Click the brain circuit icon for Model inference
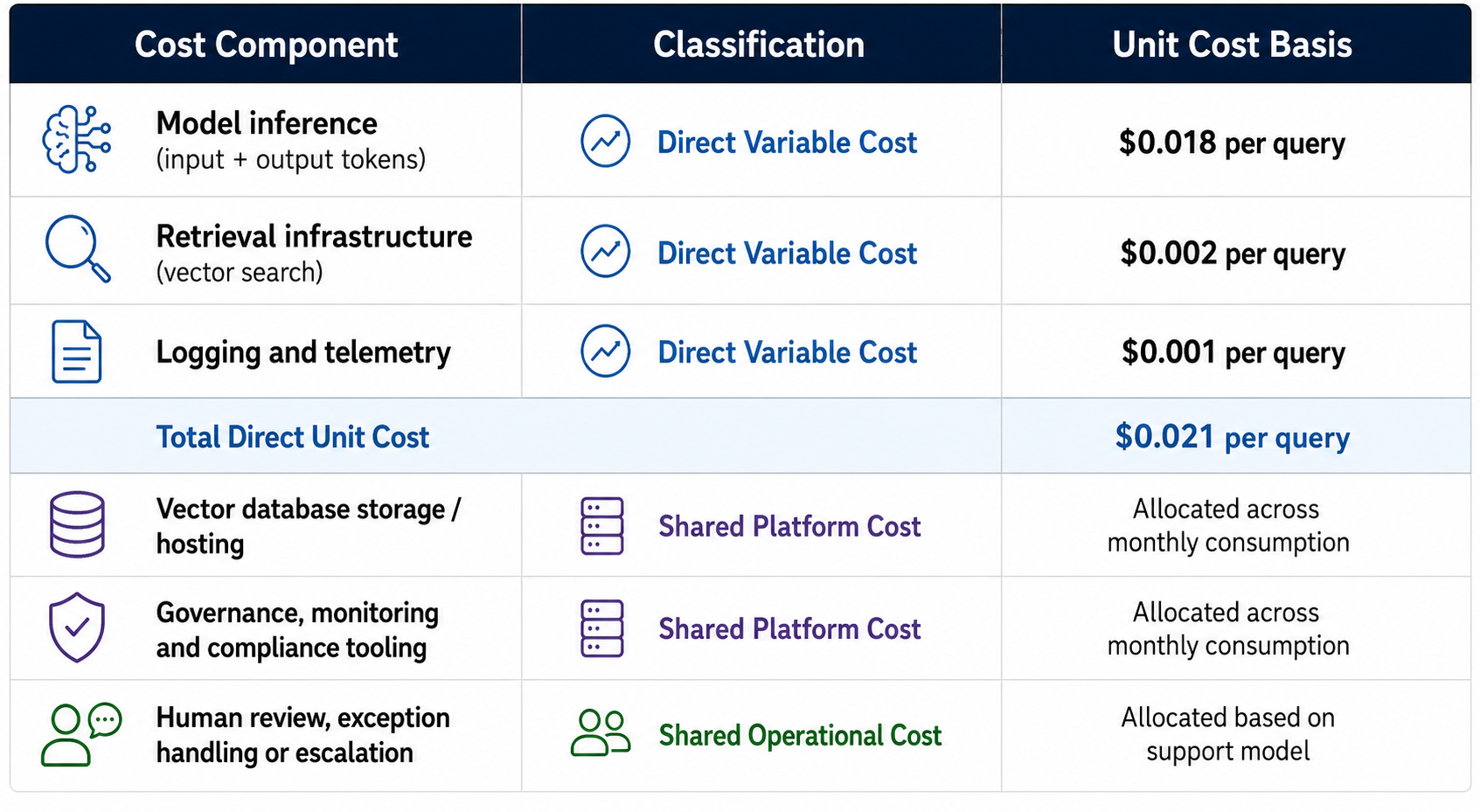 77,140
